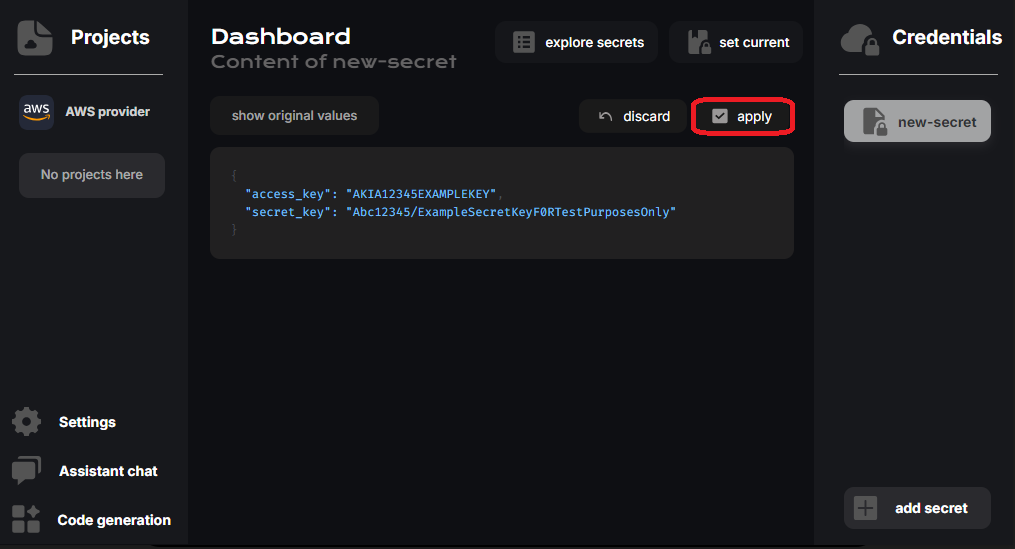Click the Assistant chat bubble icon
Screen dimensions: 1015x549
27,471
